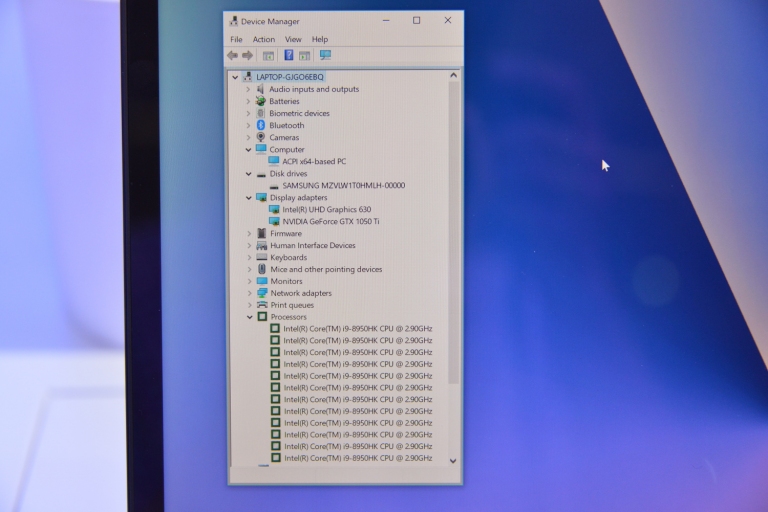Maximize the Device Manager window
The image size is (768, 512).
pos(416,20)
